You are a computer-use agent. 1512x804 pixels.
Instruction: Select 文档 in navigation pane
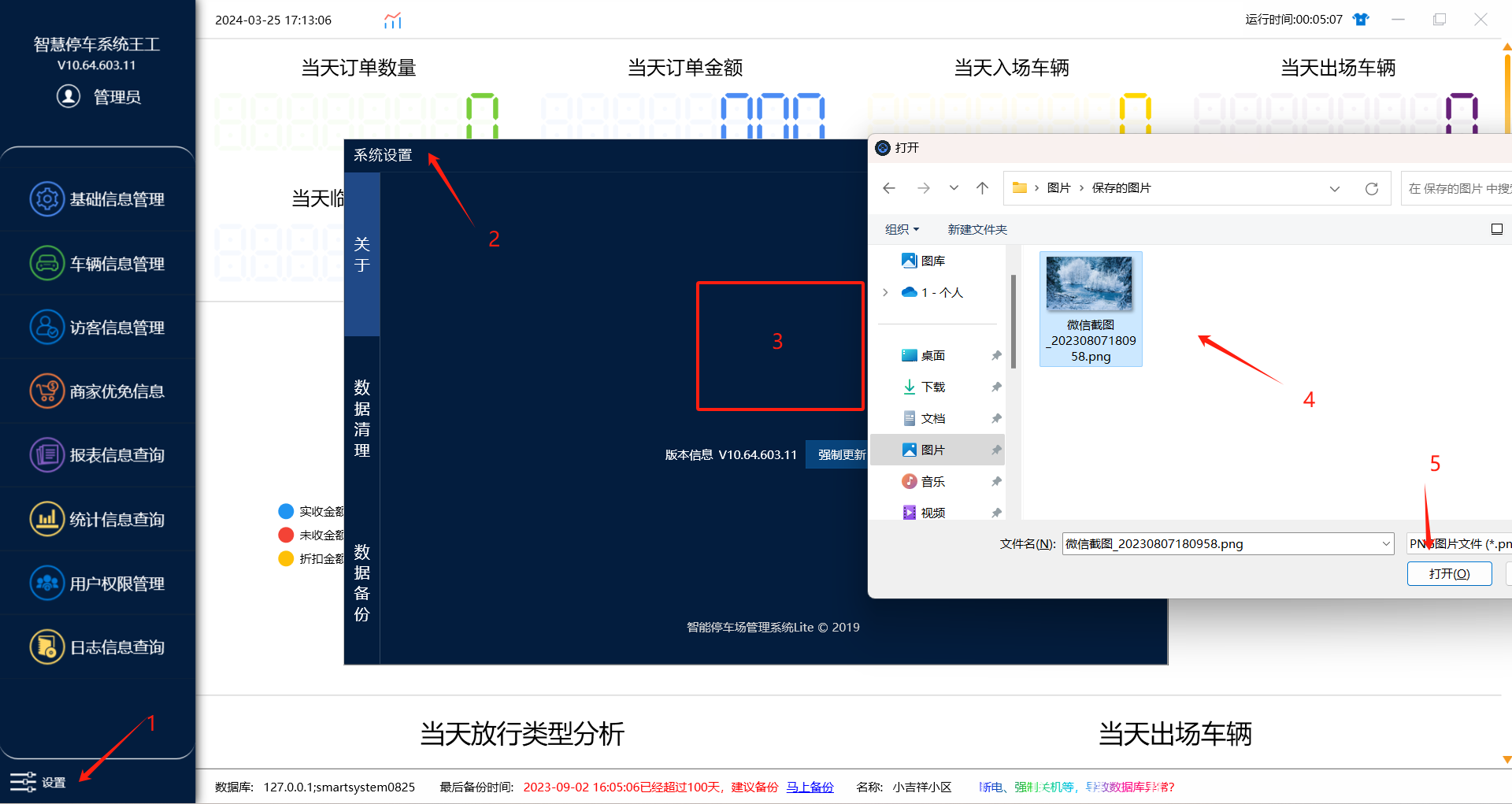(x=923, y=418)
